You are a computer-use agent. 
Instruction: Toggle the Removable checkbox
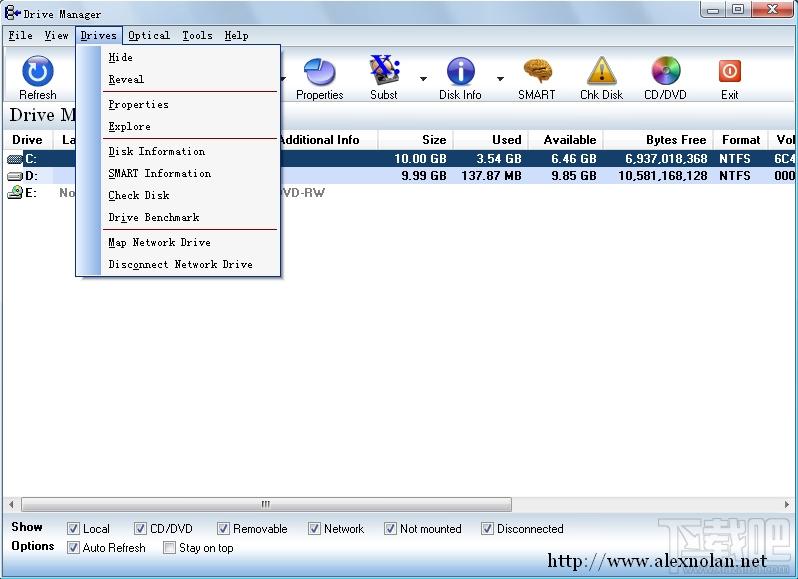tap(223, 529)
